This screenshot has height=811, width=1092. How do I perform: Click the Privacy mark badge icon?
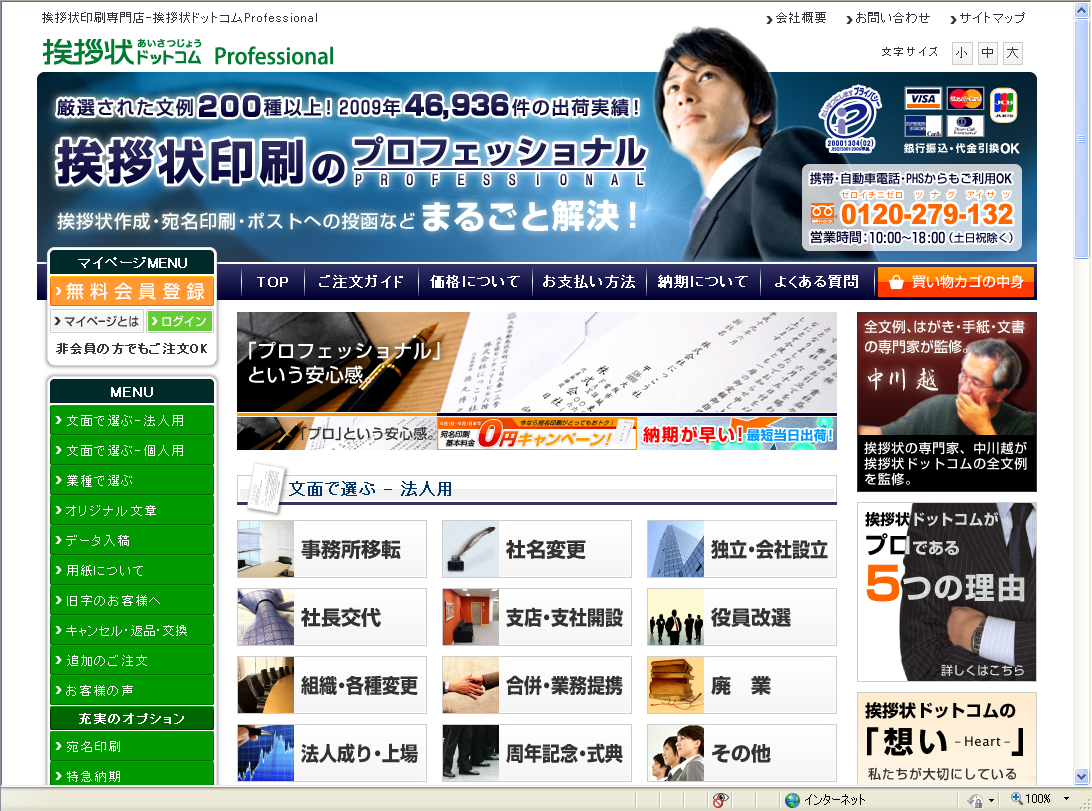[850, 119]
